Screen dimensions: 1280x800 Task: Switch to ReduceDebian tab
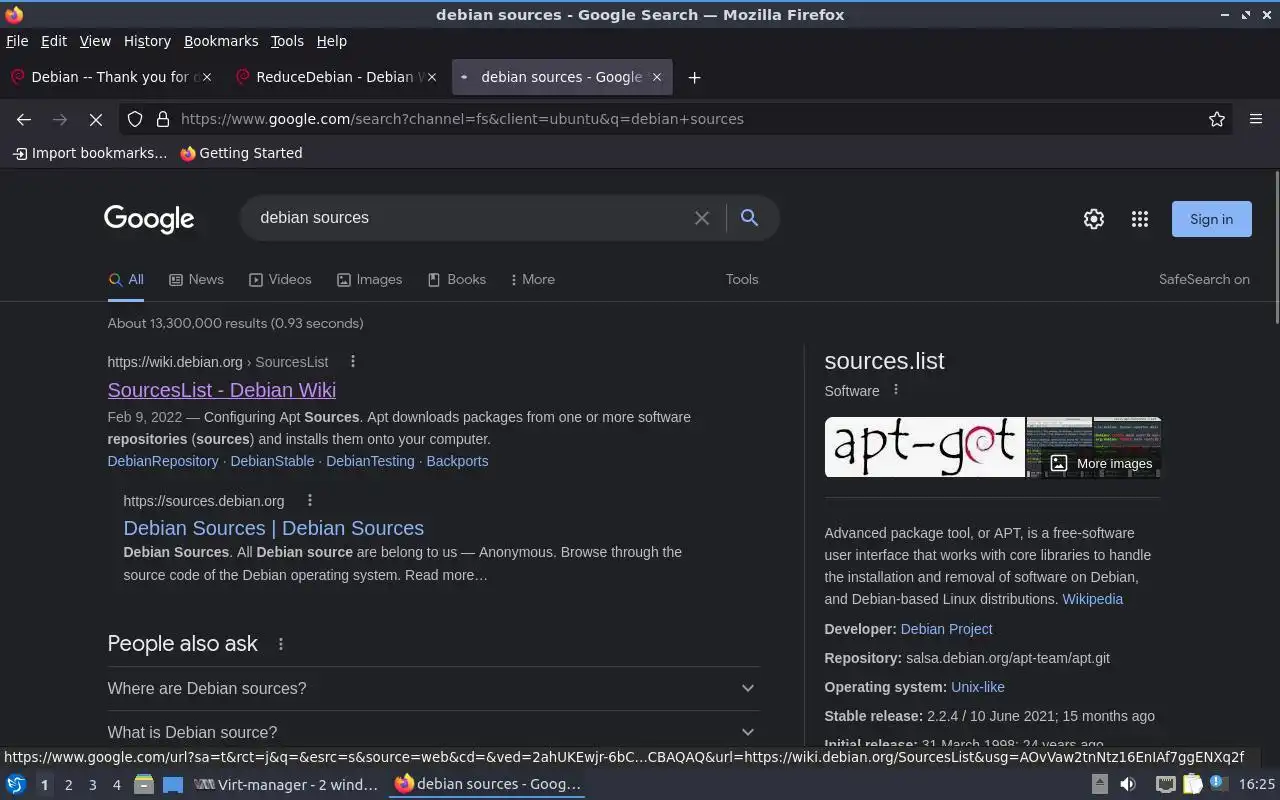pyautogui.click(x=337, y=77)
